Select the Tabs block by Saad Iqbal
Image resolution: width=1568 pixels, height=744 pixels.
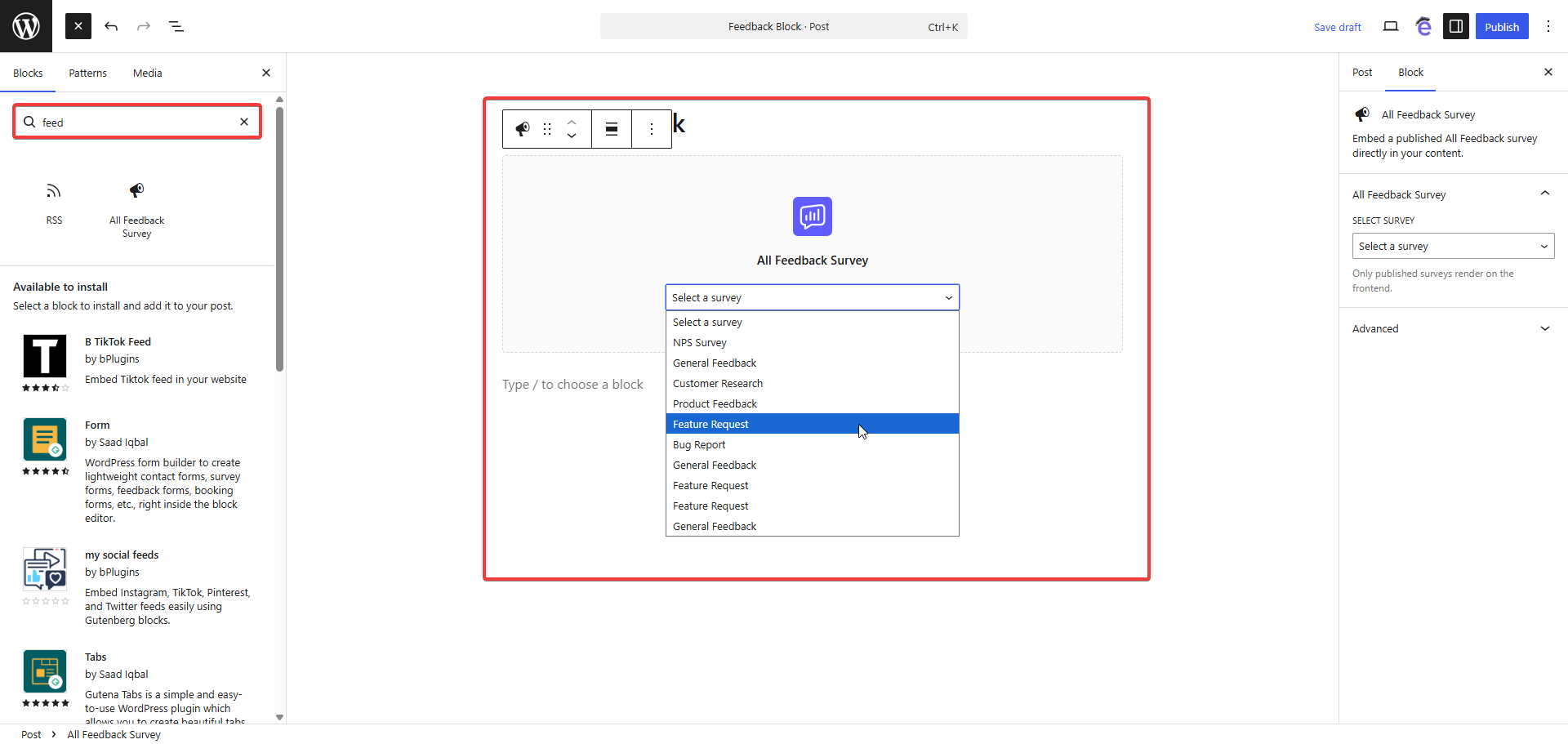pos(137,683)
